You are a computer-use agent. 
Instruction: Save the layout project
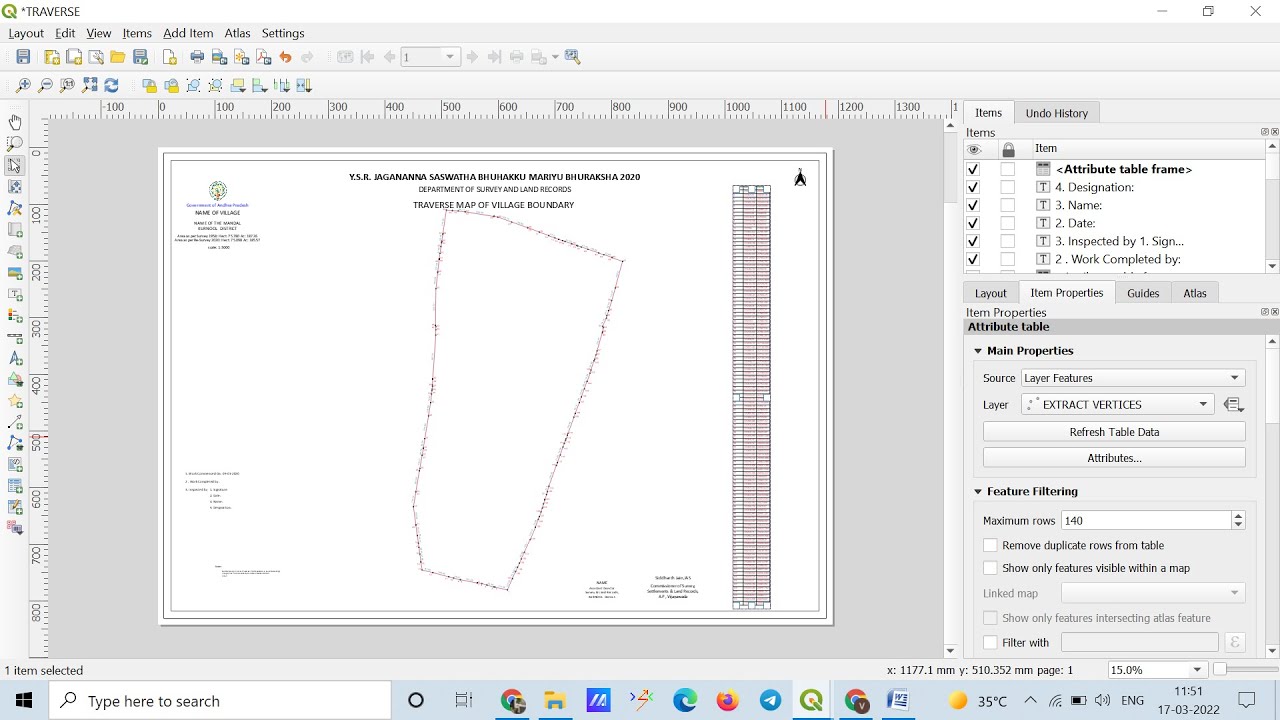23,57
